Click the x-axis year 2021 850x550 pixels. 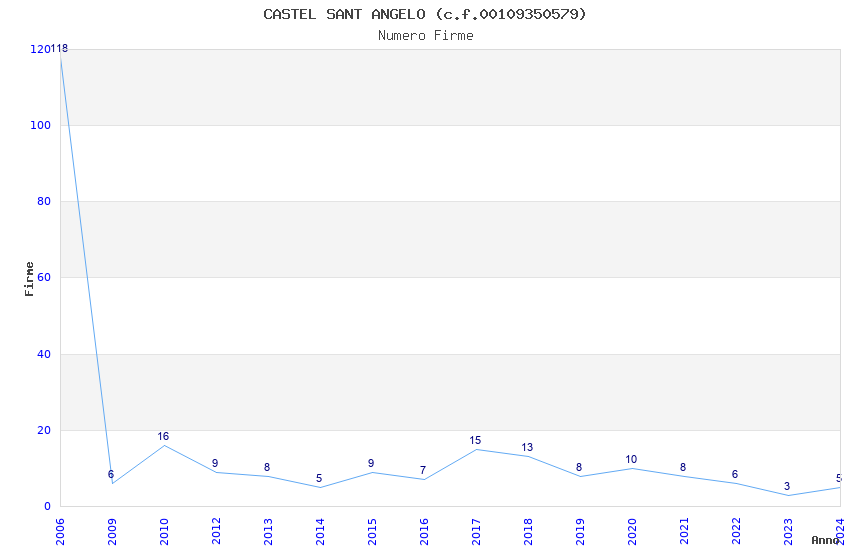(685, 531)
